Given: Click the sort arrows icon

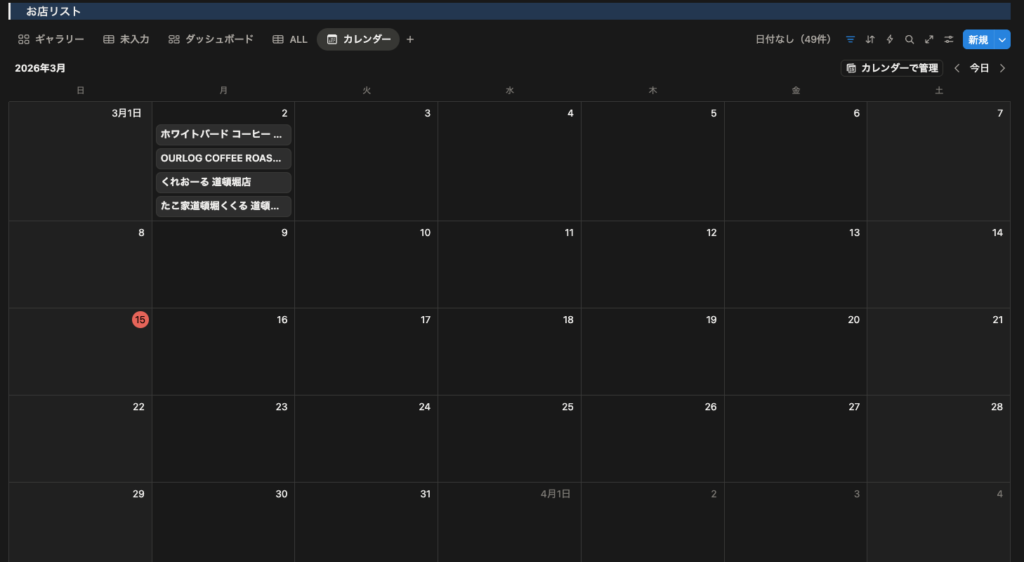Looking at the screenshot, I should (870, 40).
